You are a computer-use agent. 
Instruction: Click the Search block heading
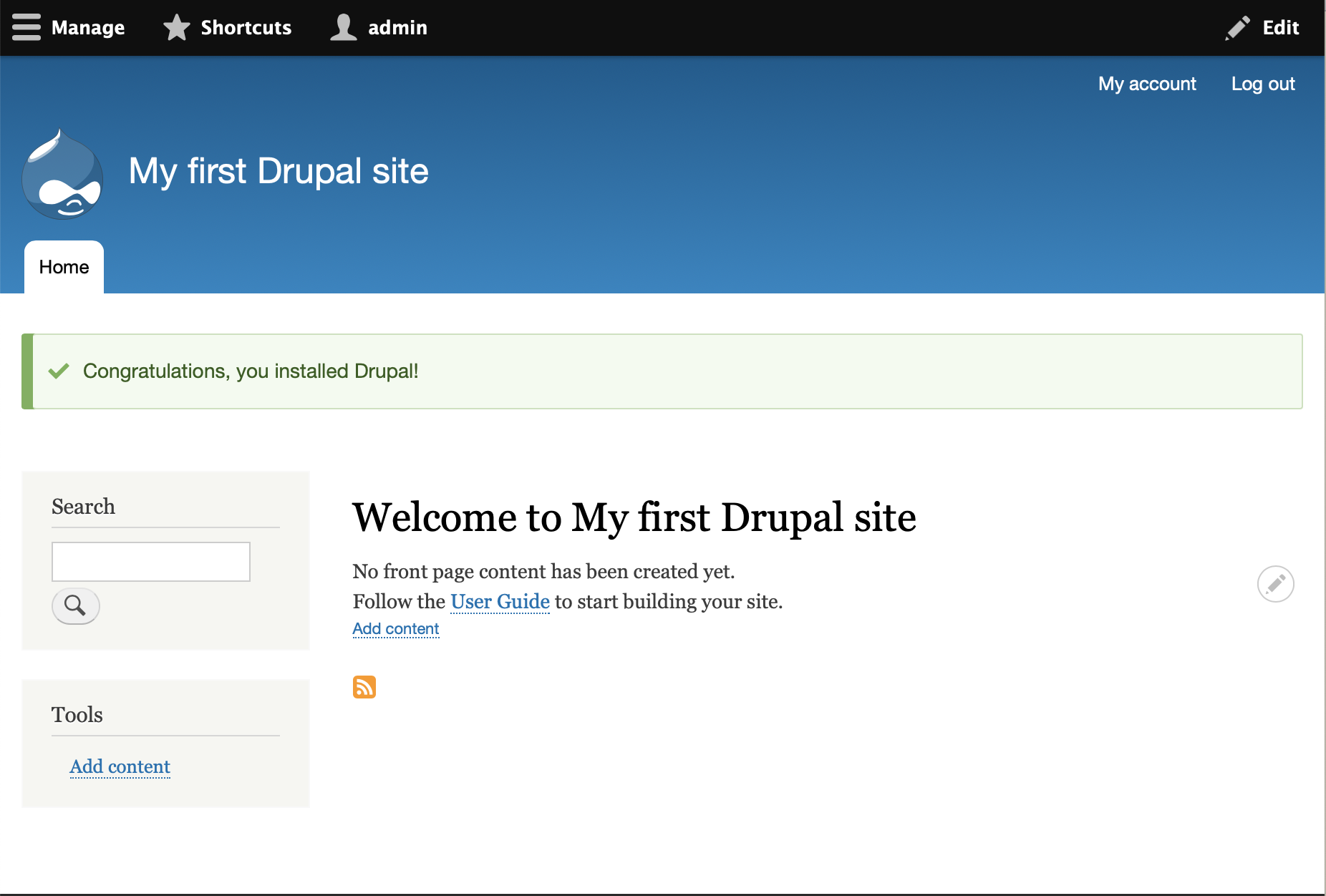click(83, 507)
